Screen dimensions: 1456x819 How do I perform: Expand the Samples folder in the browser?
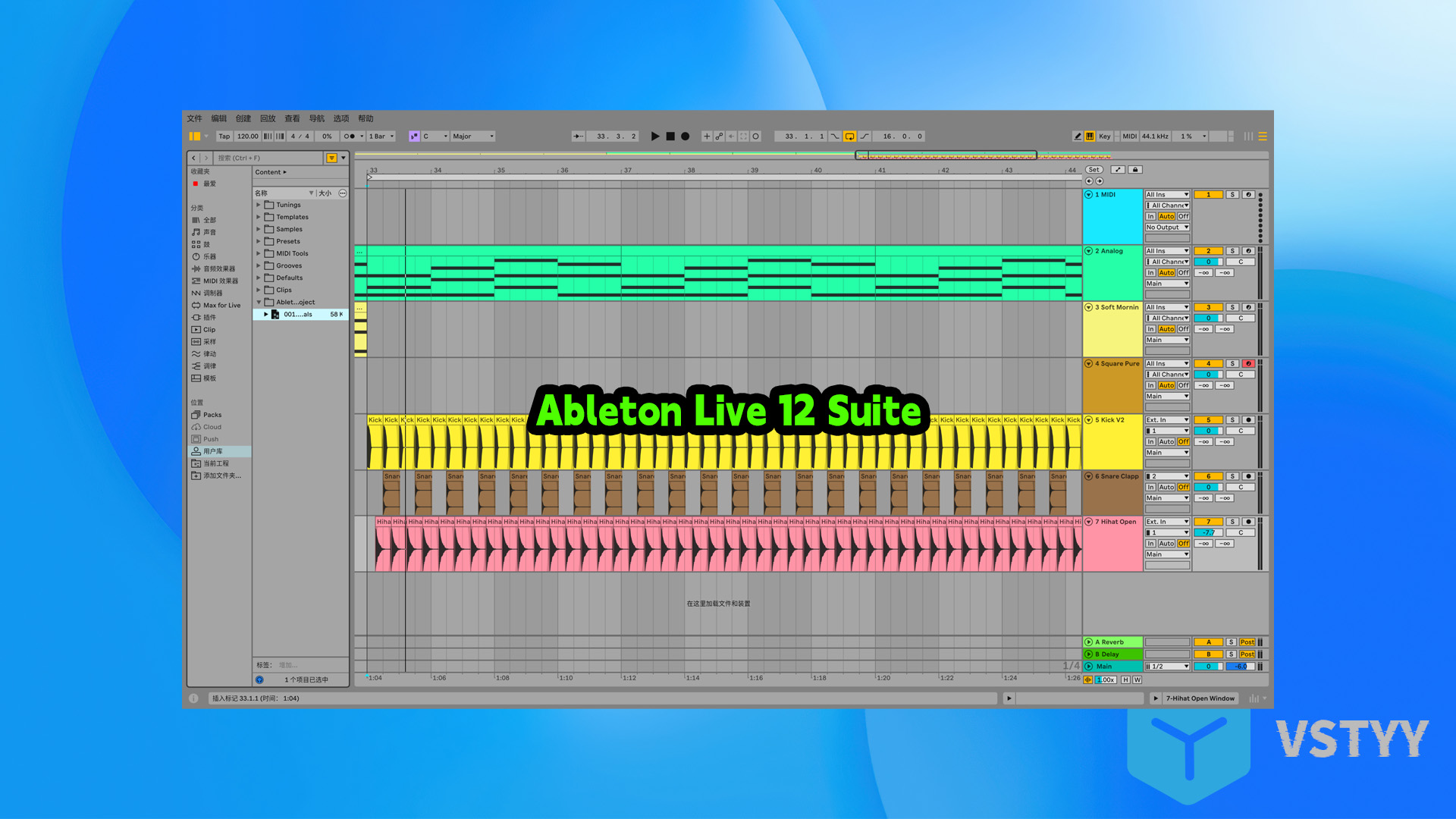(259, 229)
